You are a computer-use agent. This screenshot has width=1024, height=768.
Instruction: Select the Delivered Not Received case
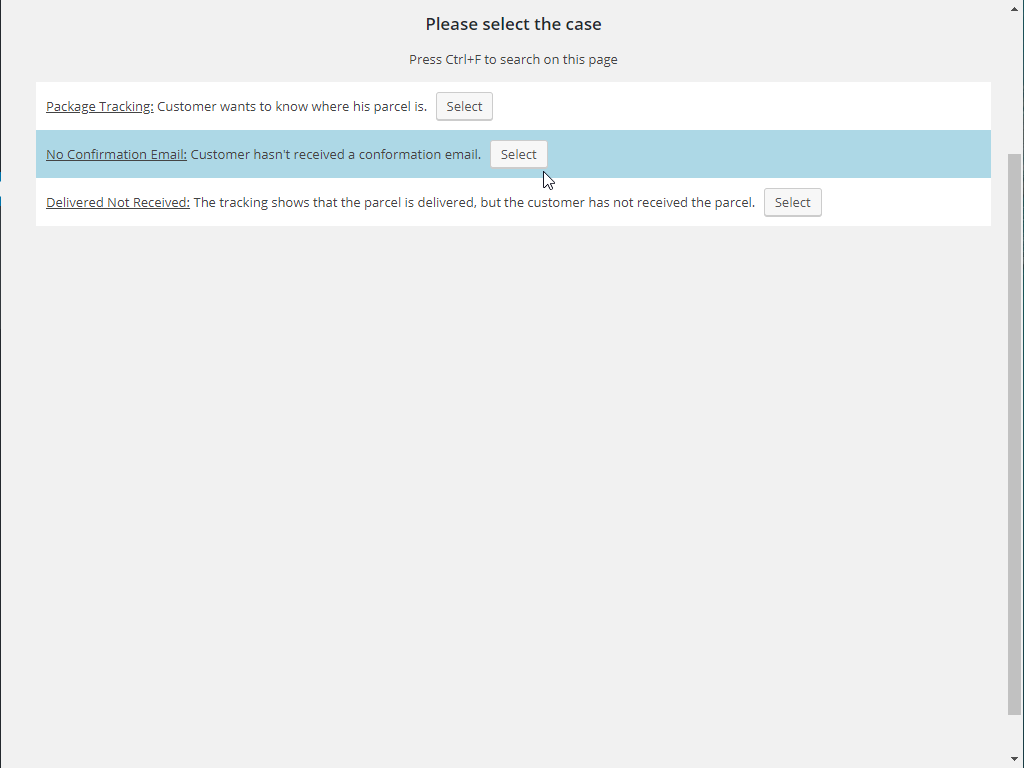pos(792,202)
